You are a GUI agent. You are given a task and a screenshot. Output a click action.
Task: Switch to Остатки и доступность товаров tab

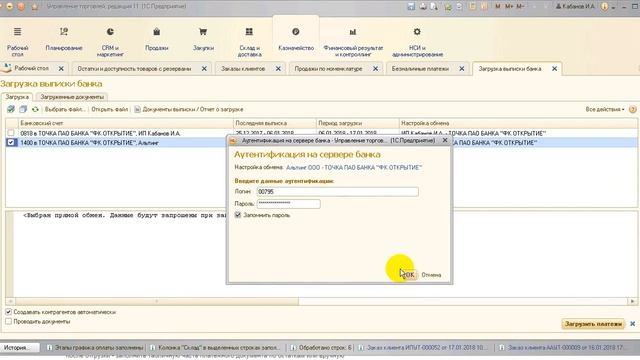[x=134, y=69]
